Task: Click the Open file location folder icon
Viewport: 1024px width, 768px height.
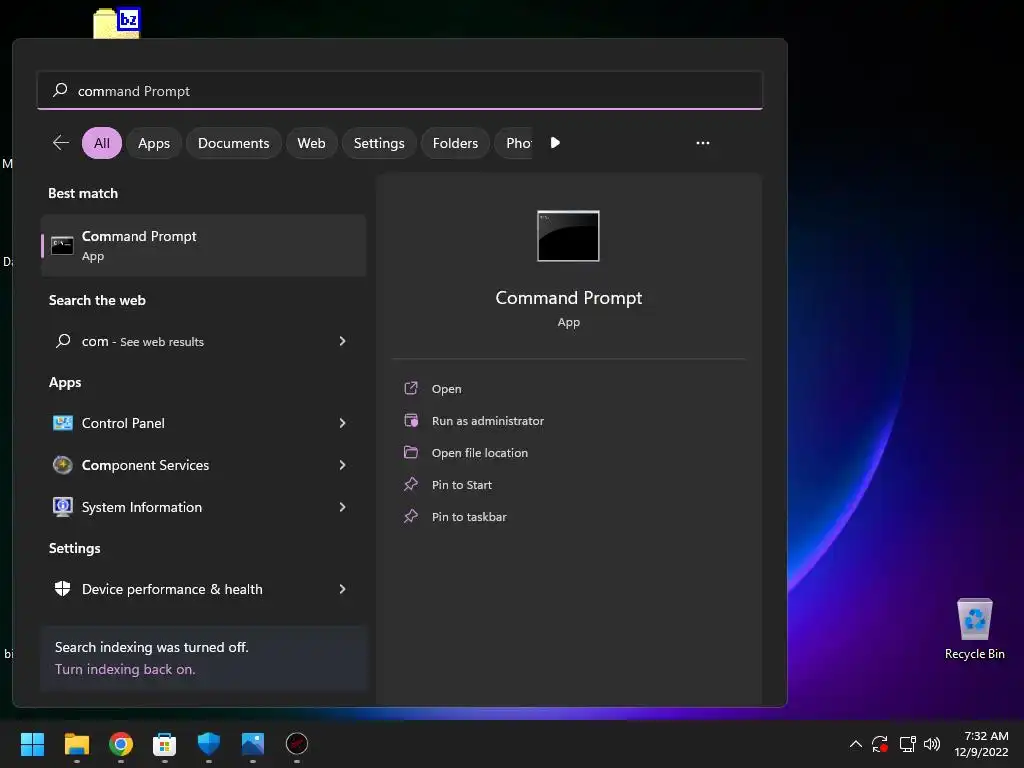Action: [411, 453]
